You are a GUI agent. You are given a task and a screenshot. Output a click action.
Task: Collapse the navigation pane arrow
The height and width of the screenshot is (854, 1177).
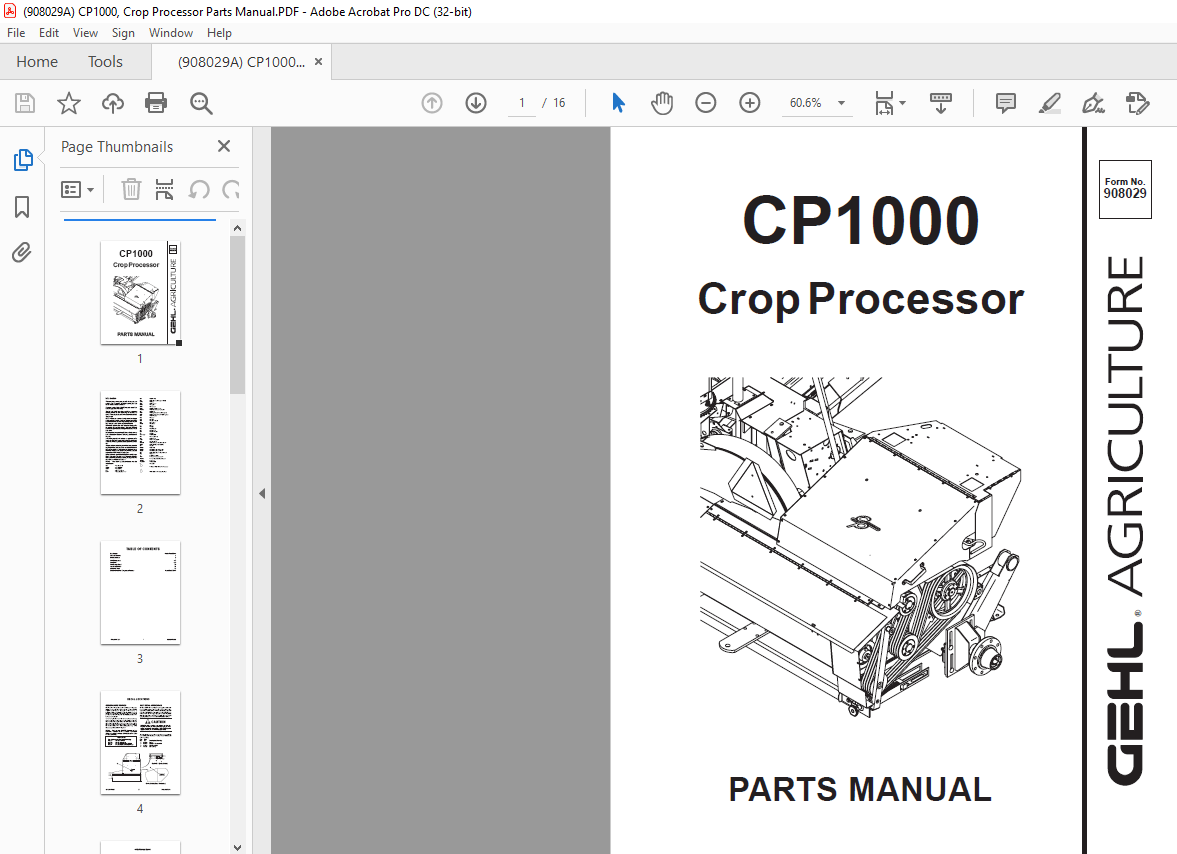point(262,493)
